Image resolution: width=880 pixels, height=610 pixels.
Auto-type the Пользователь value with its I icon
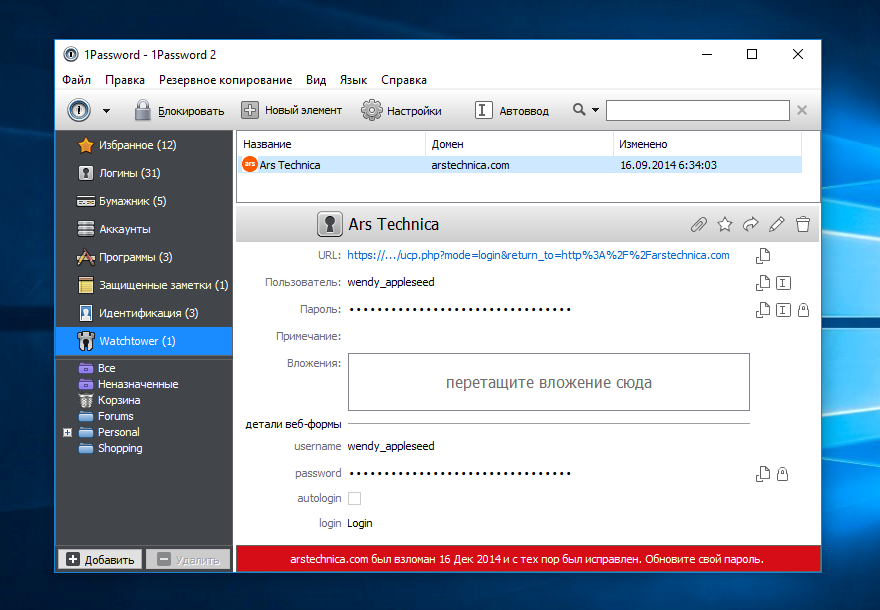tap(783, 283)
